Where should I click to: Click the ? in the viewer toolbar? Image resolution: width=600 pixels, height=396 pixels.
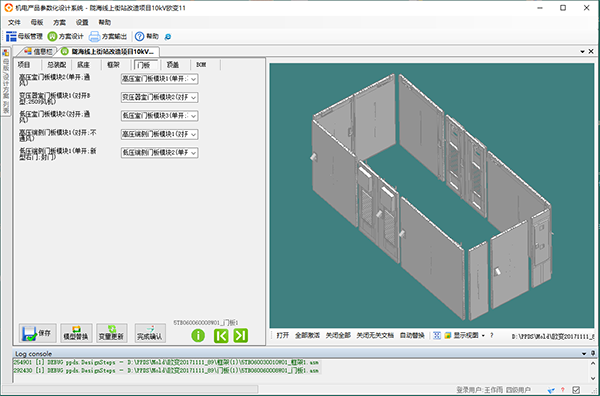pos(492,336)
